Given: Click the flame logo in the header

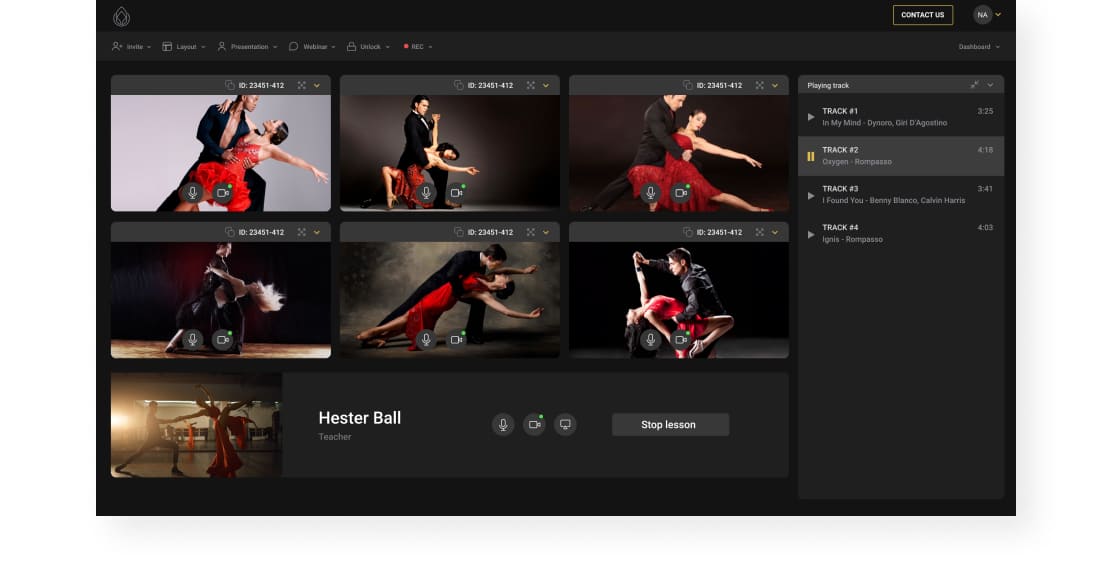Looking at the screenshot, I should coord(121,16).
